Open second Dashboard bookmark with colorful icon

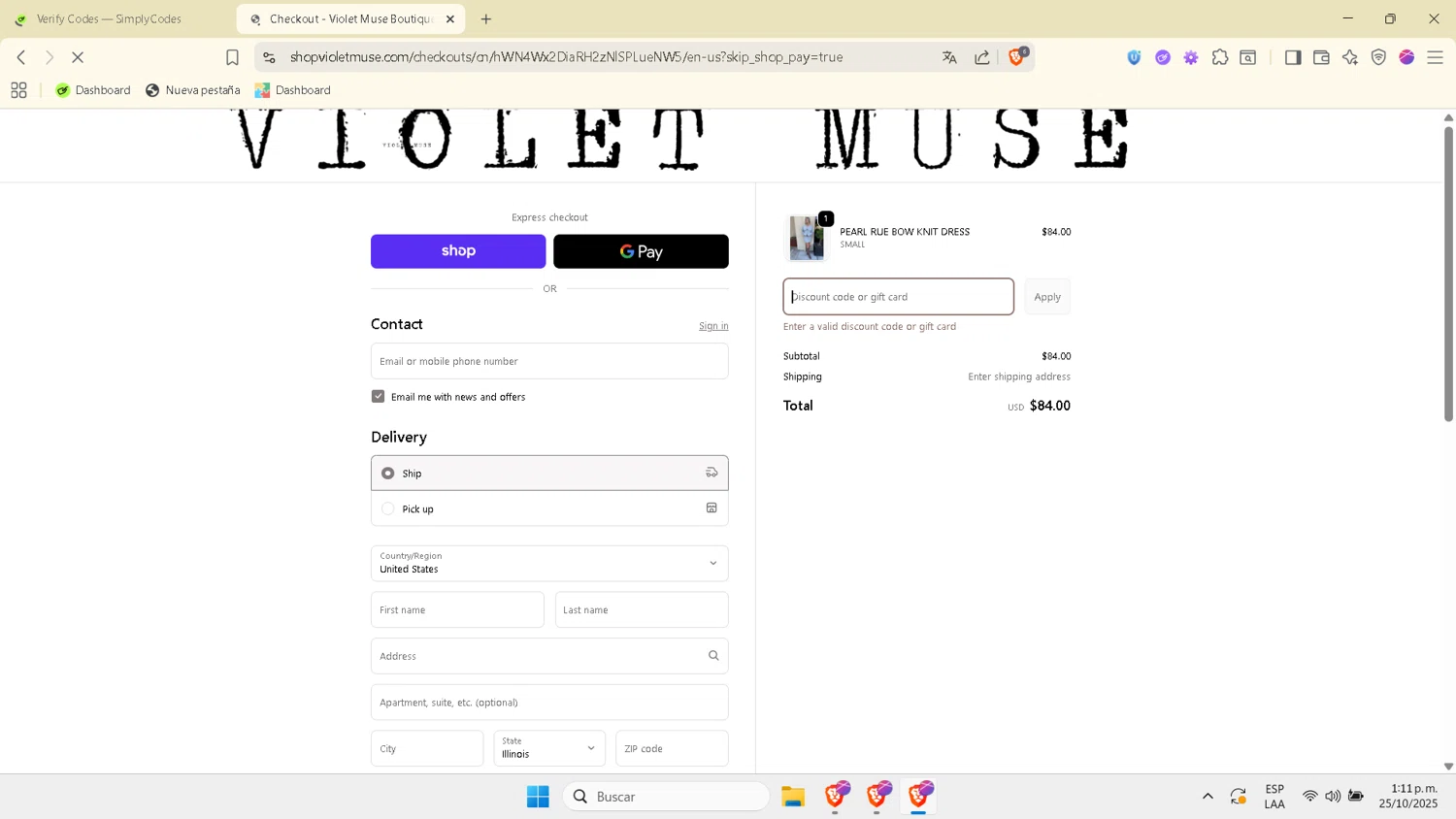click(x=293, y=90)
